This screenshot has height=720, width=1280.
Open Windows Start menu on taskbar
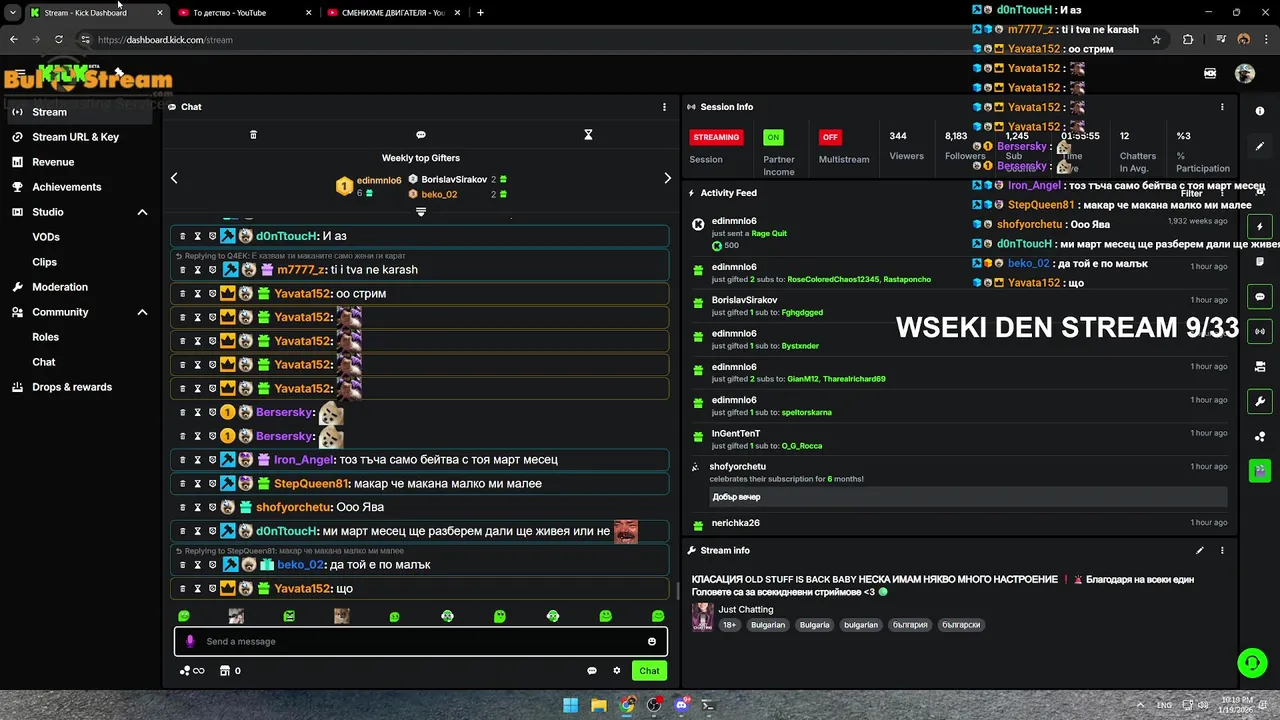570,705
